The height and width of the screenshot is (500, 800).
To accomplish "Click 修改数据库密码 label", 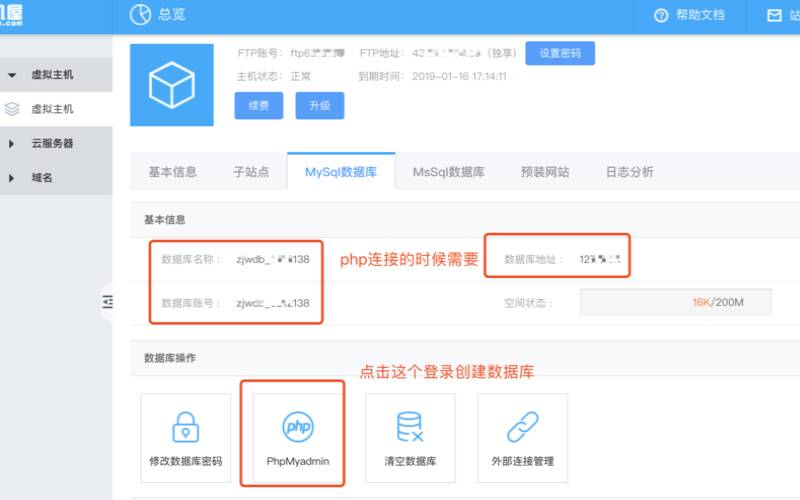I will coord(186,461).
